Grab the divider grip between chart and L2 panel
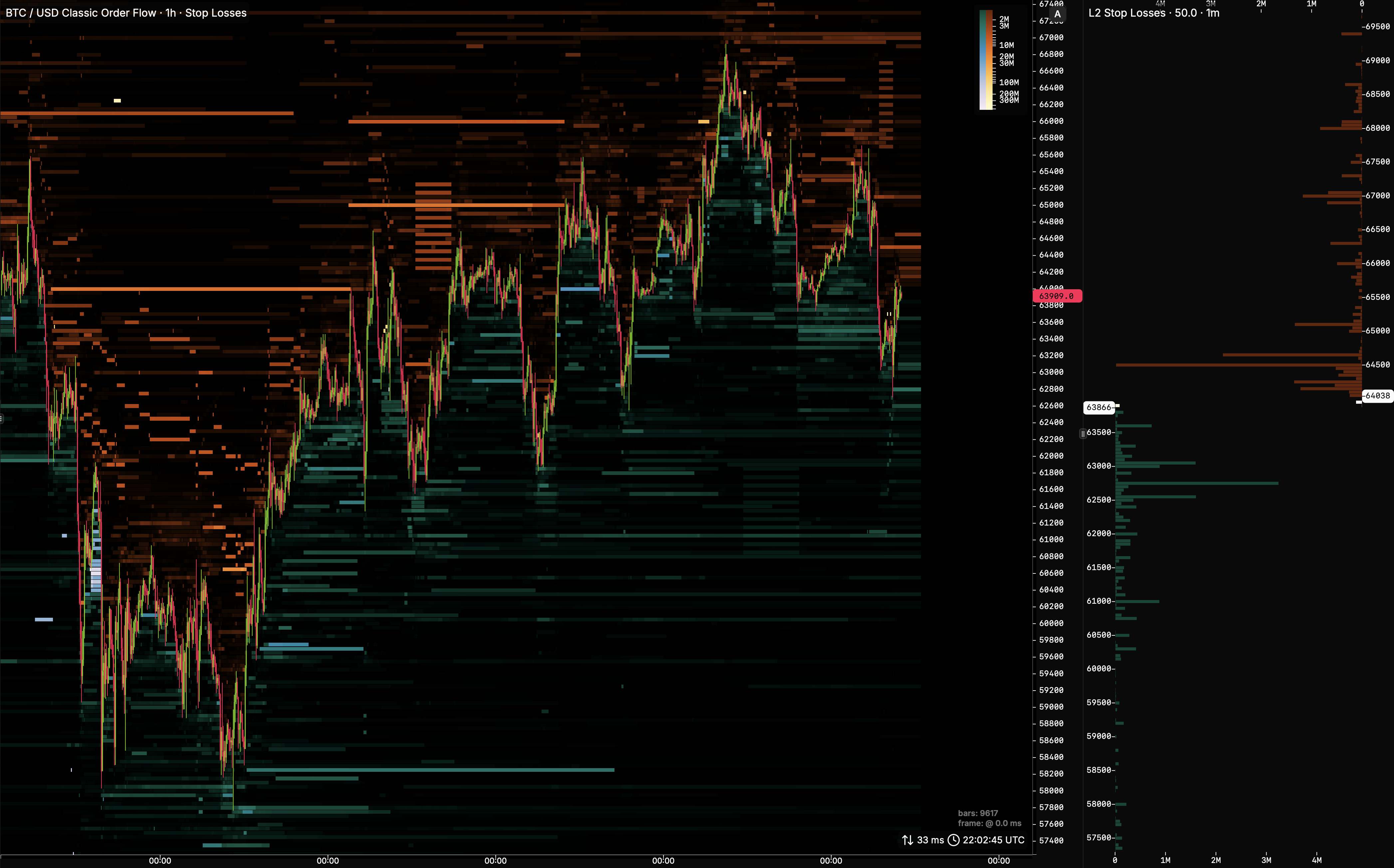 click(1083, 433)
